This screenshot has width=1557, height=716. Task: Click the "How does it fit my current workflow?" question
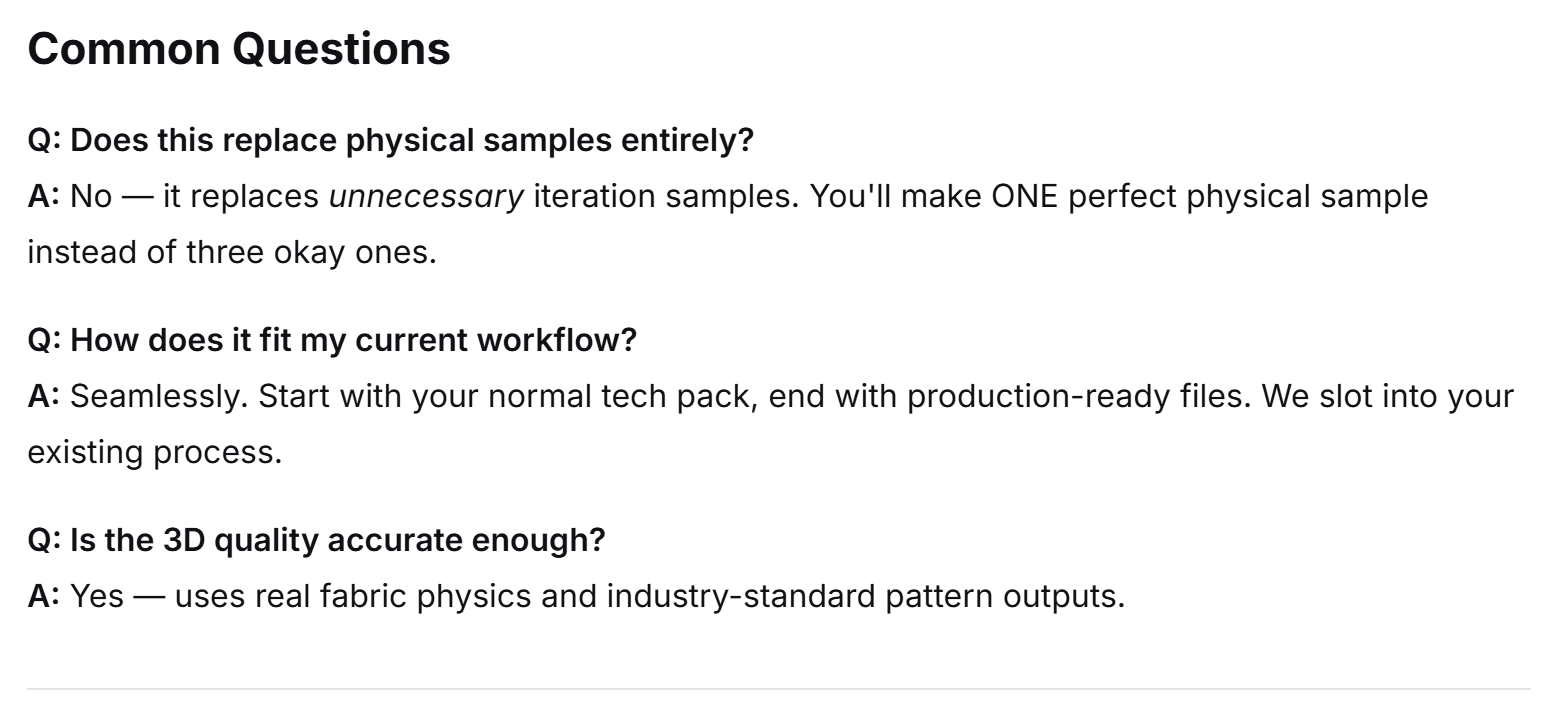pyautogui.click(x=332, y=340)
